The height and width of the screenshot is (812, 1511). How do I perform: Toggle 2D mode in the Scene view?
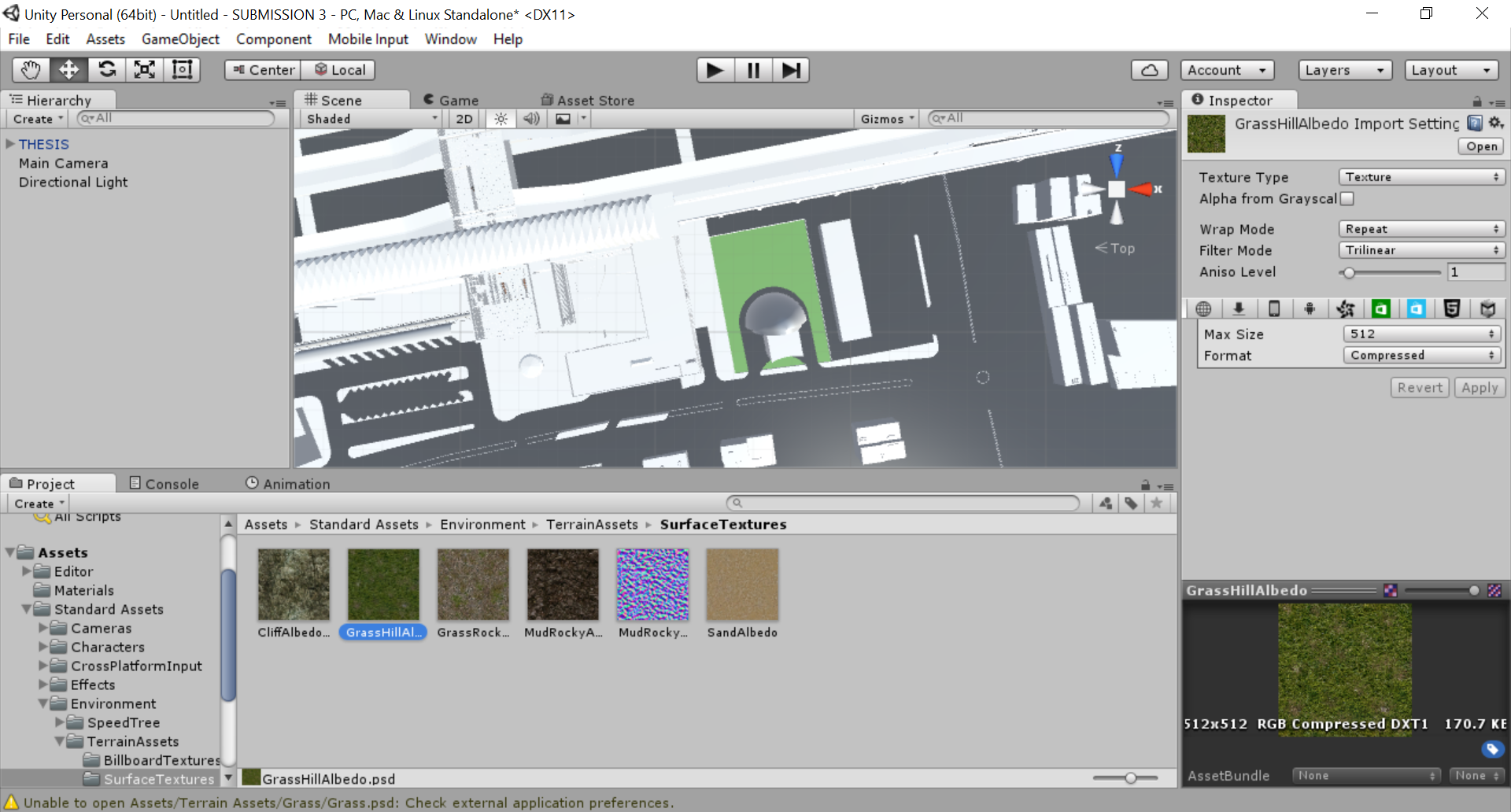[464, 118]
